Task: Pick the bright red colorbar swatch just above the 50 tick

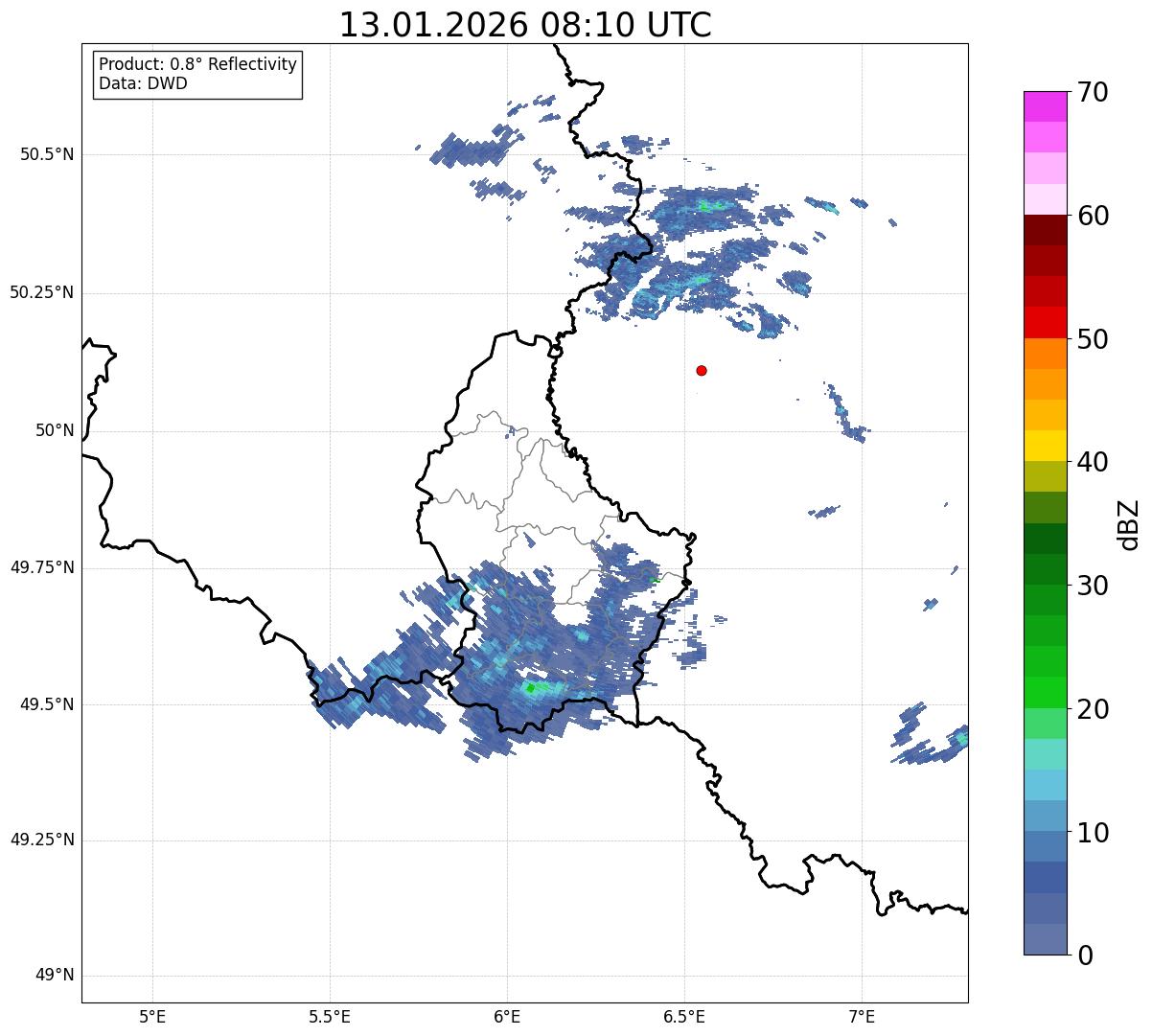Action: click(1045, 323)
